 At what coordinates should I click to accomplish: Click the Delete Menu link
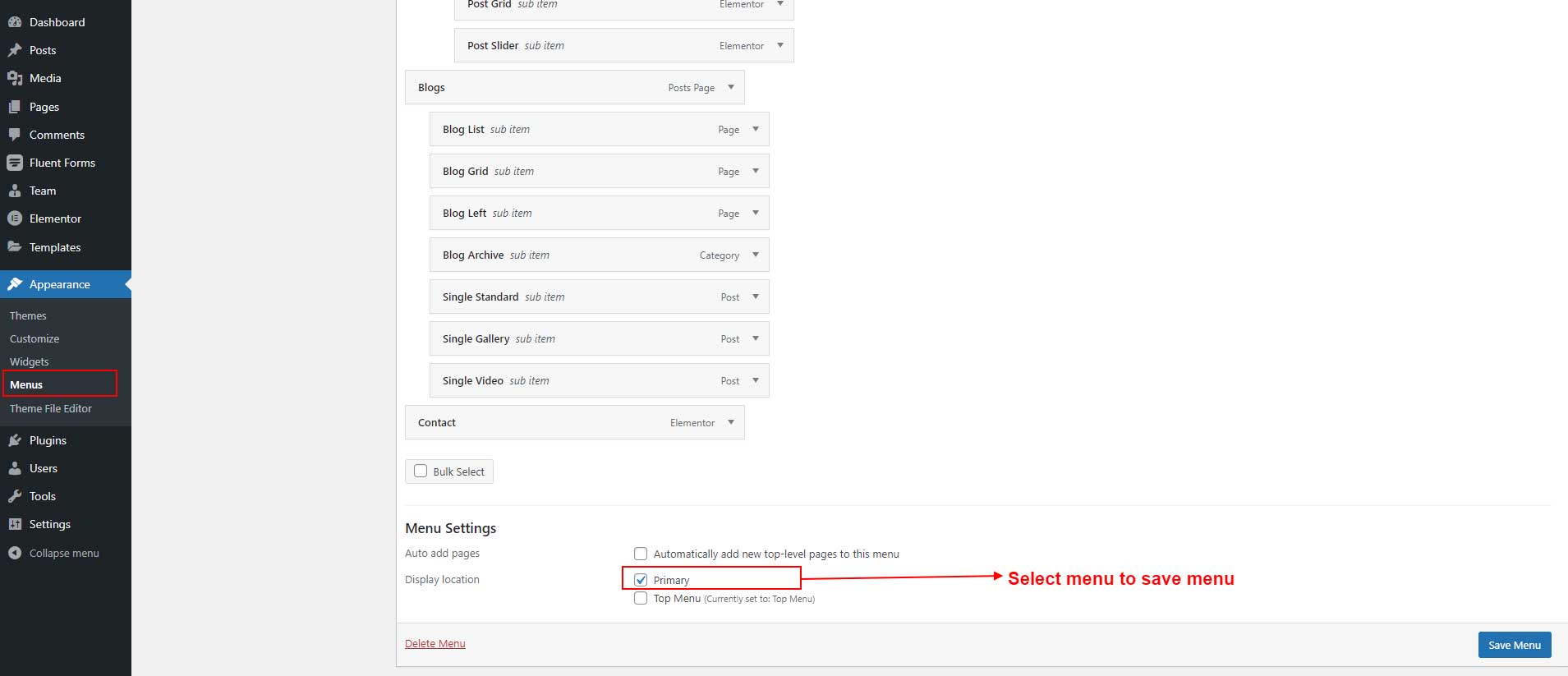click(x=435, y=643)
